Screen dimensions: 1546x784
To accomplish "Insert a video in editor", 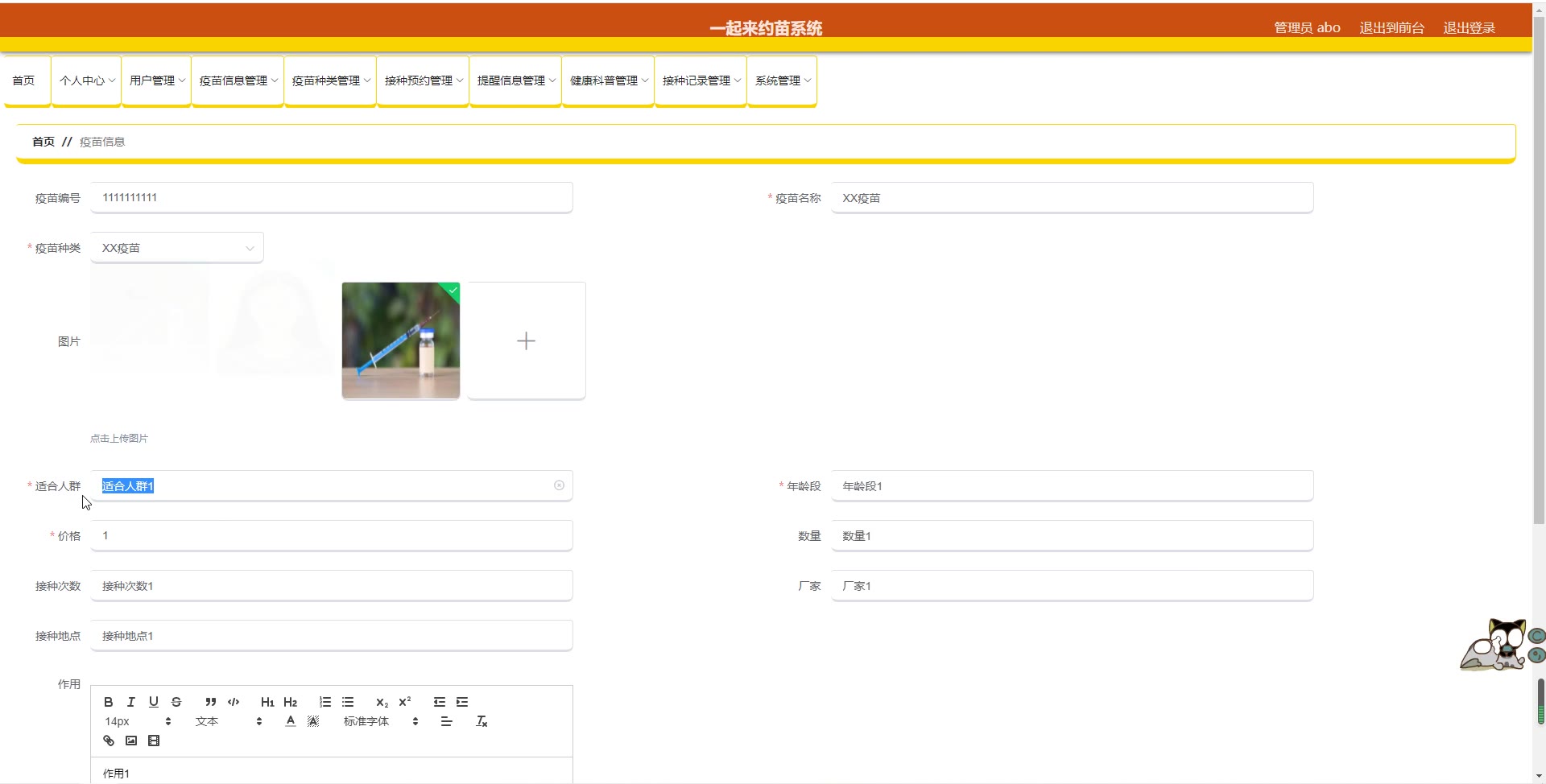I will (x=154, y=741).
